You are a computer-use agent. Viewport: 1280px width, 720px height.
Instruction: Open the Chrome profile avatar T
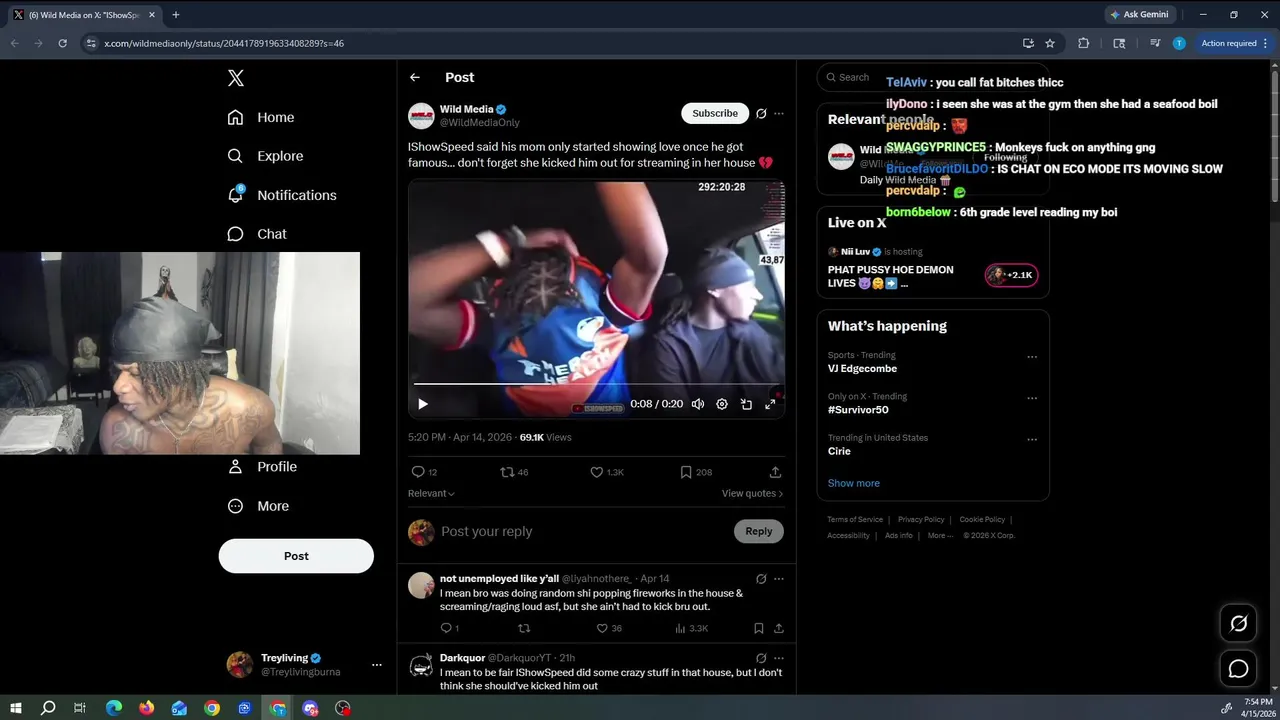(1179, 43)
